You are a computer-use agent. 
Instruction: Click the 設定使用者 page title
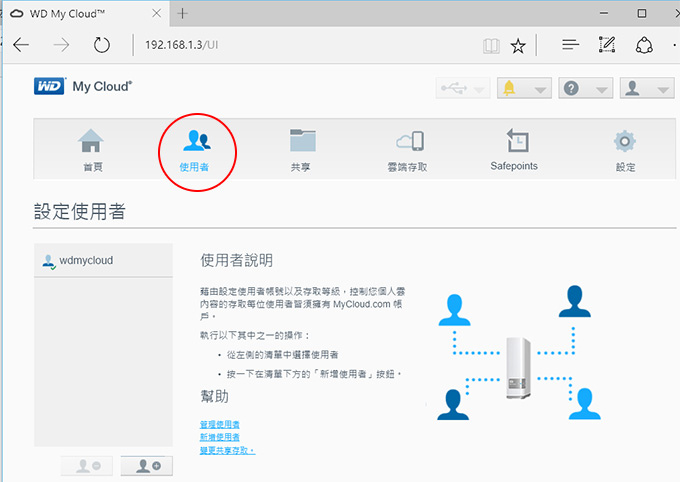(80, 211)
